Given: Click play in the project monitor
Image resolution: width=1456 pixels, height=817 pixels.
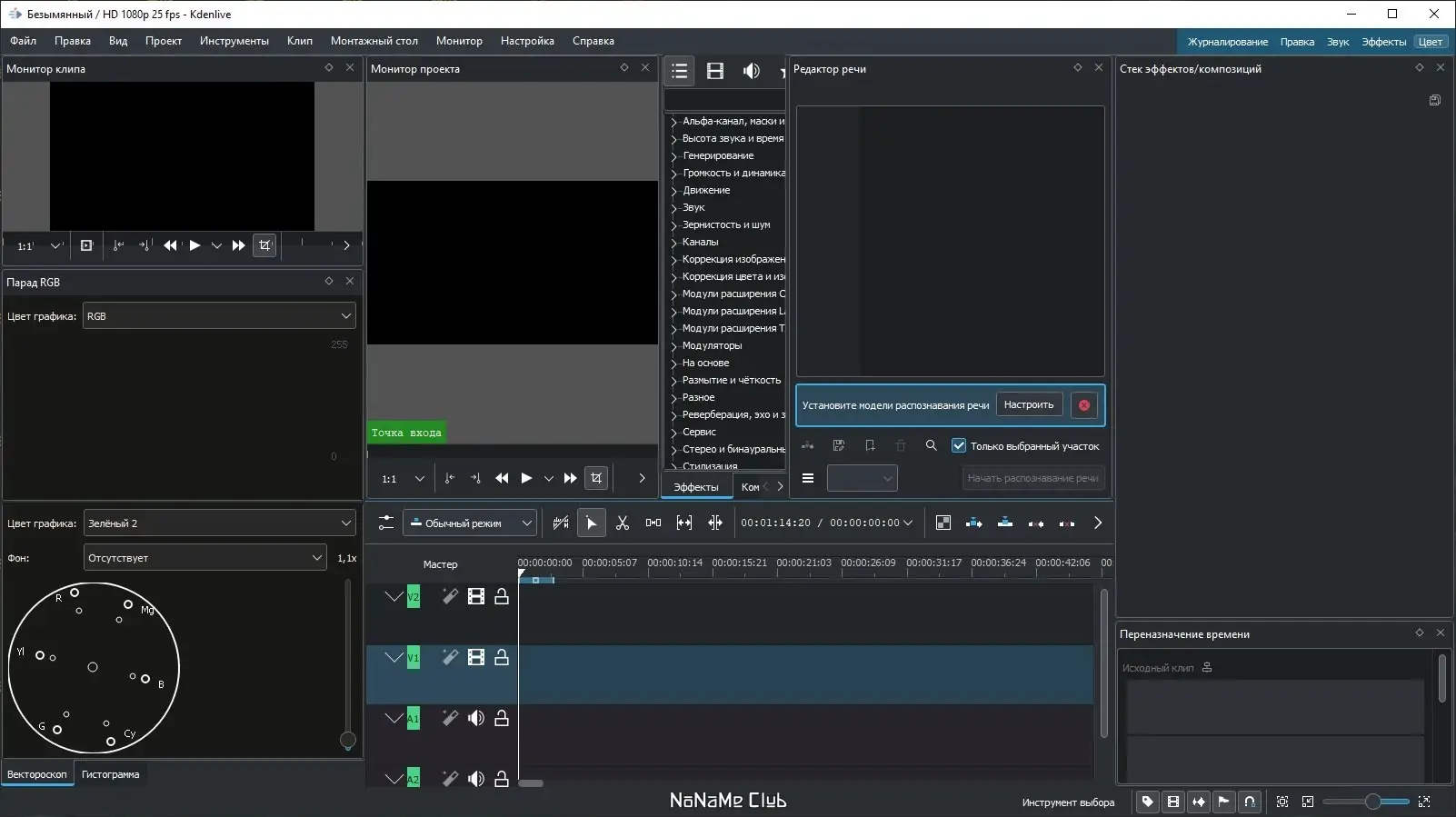Looking at the screenshot, I should [x=526, y=478].
